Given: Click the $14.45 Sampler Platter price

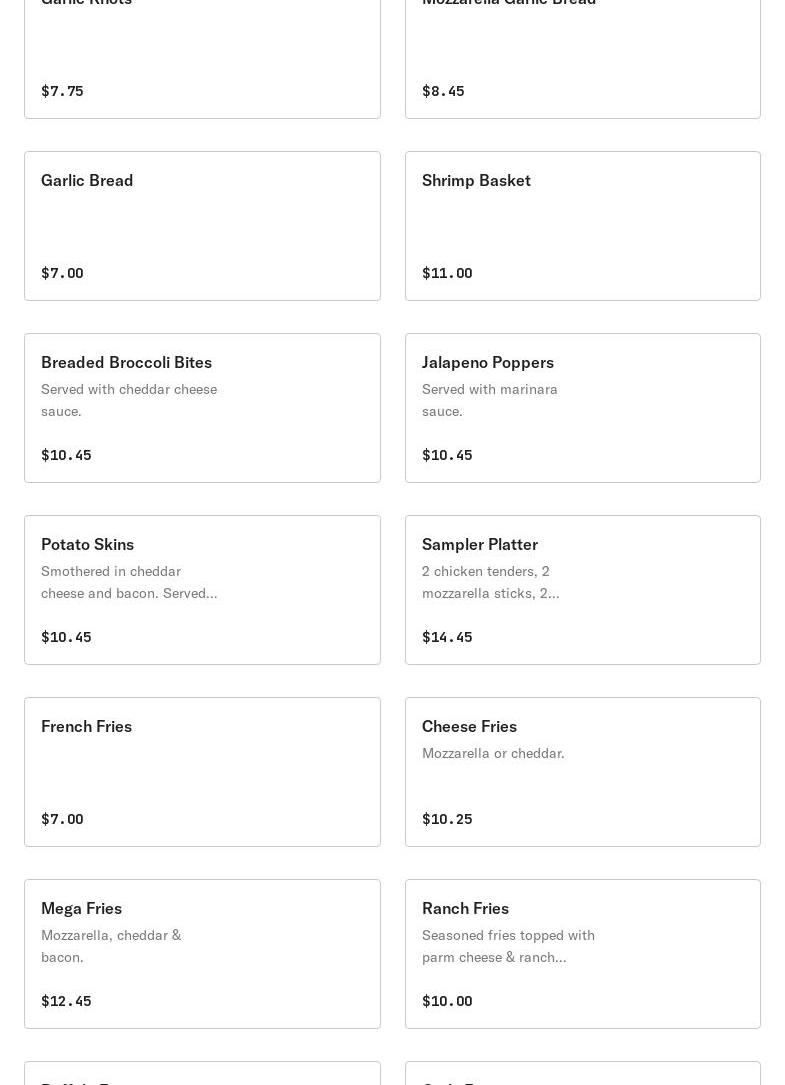Looking at the screenshot, I should click(447, 637).
